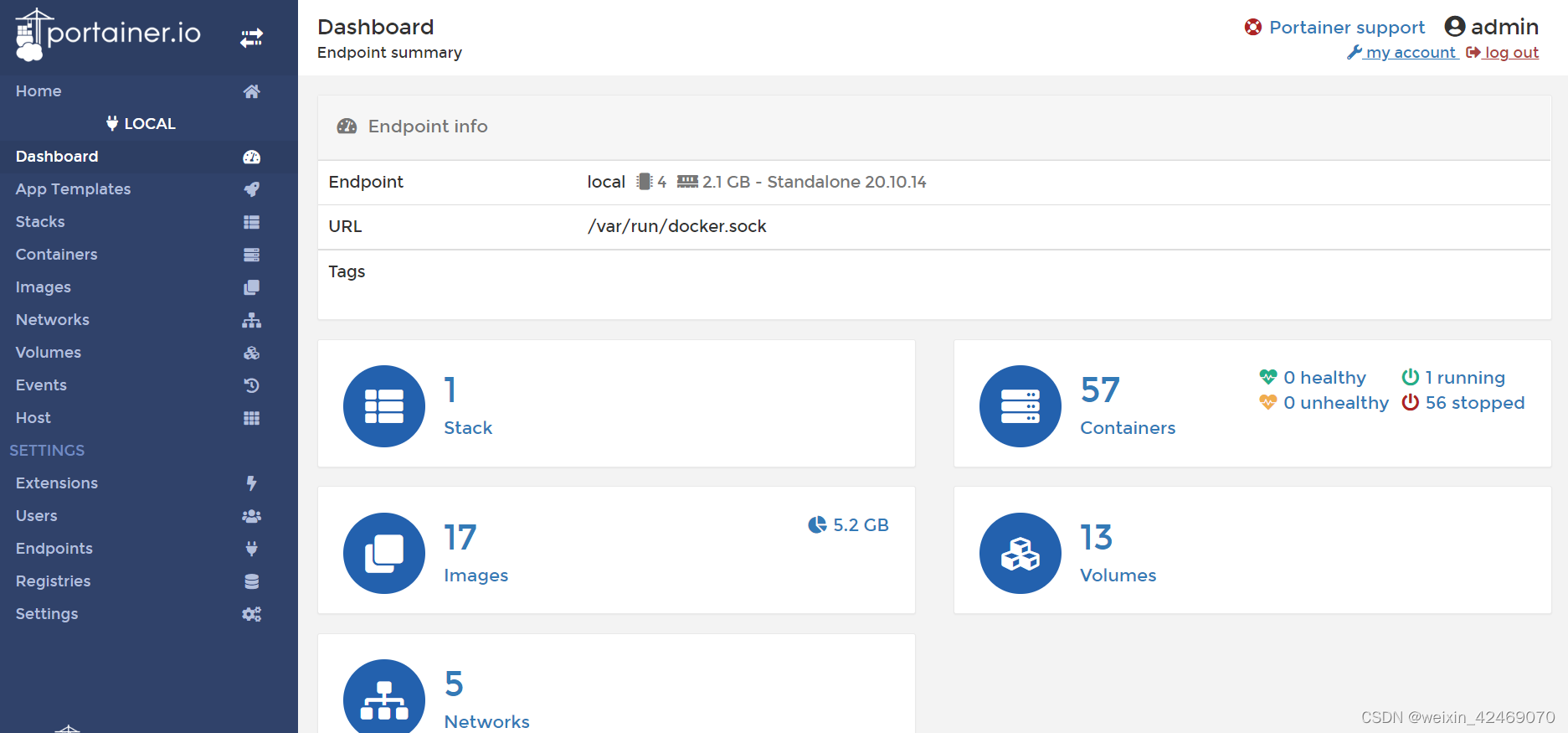The image size is (1568, 733).
Task: Open Endpoints settings
Action: pyautogui.click(x=54, y=548)
